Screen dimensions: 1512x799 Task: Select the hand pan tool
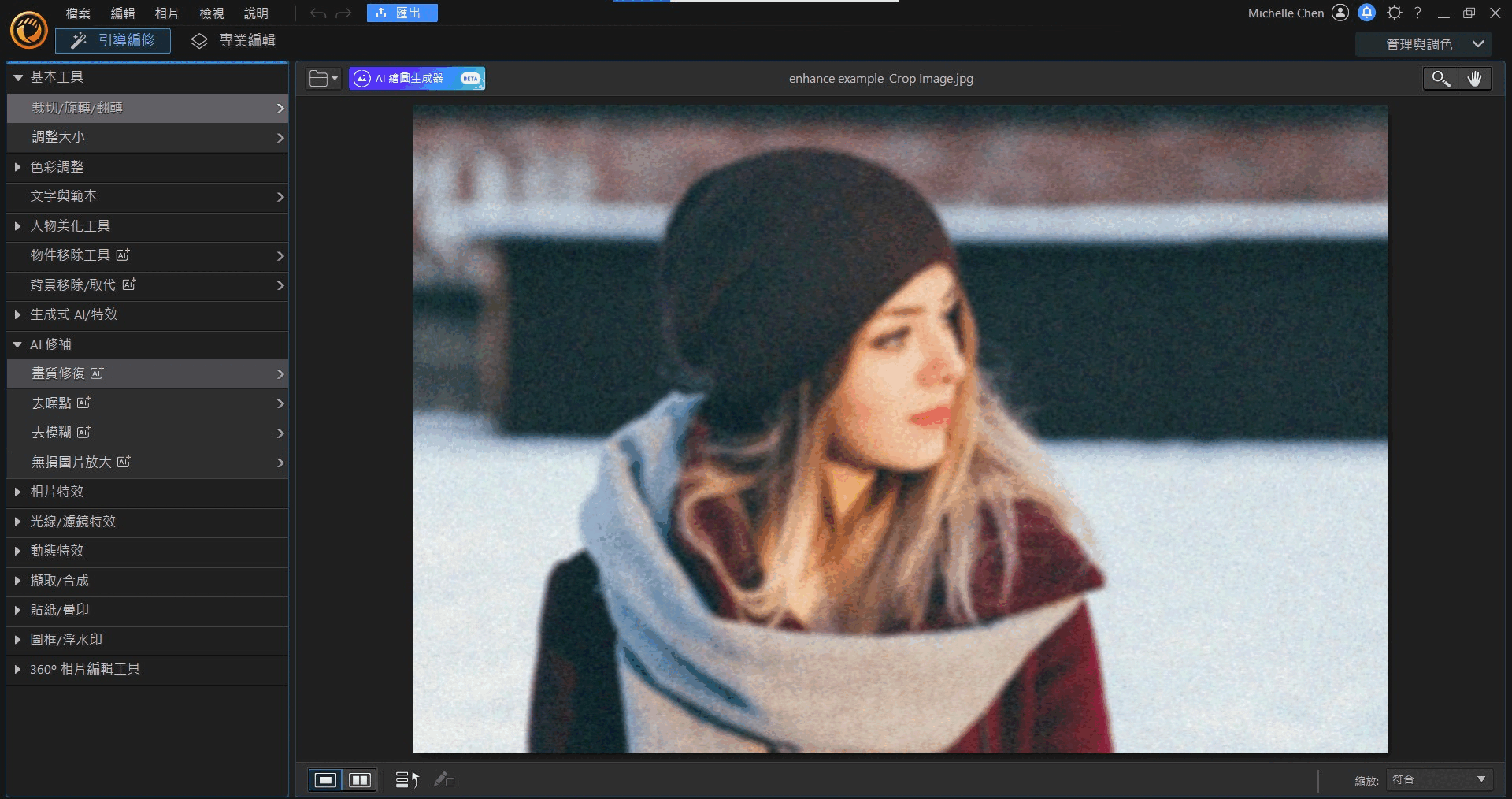(x=1475, y=79)
